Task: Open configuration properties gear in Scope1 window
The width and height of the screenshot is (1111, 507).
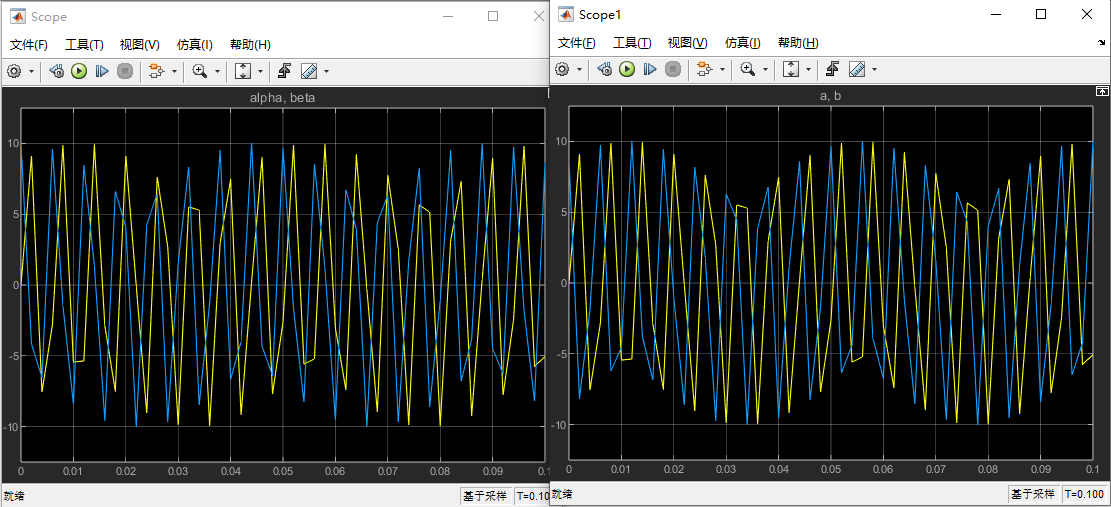Action: pyautogui.click(x=562, y=69)
